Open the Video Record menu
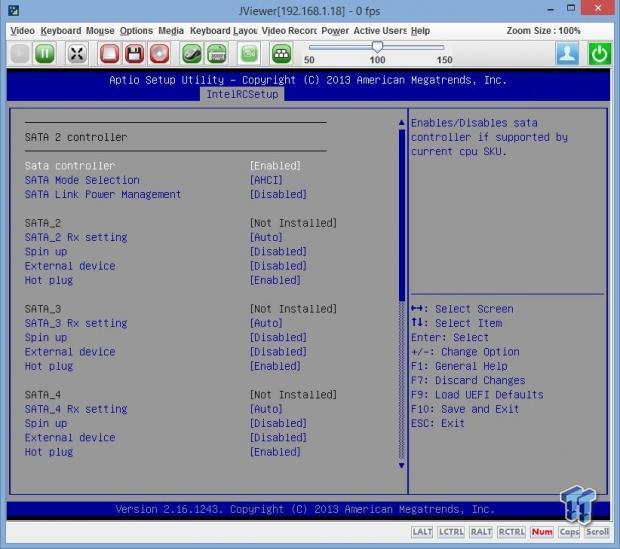This screenshot has height=549, width=620. point(289,31)
